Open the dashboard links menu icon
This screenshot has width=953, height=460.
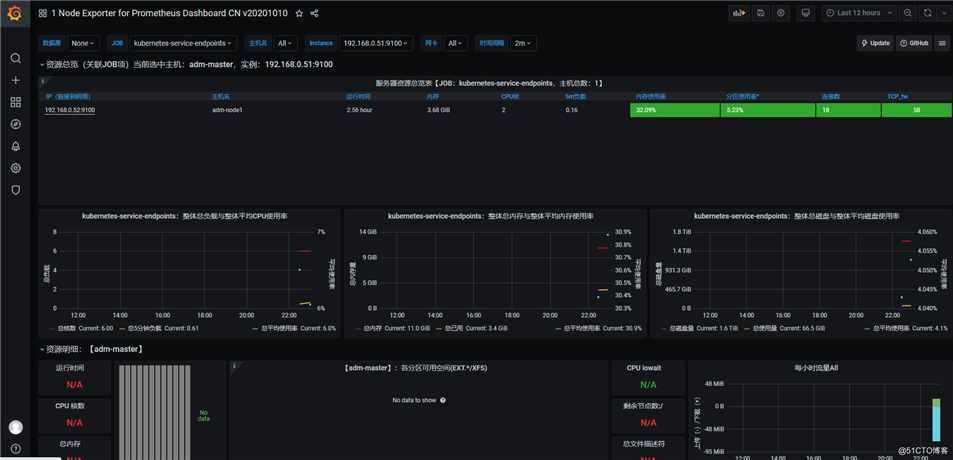pos(942,43)
